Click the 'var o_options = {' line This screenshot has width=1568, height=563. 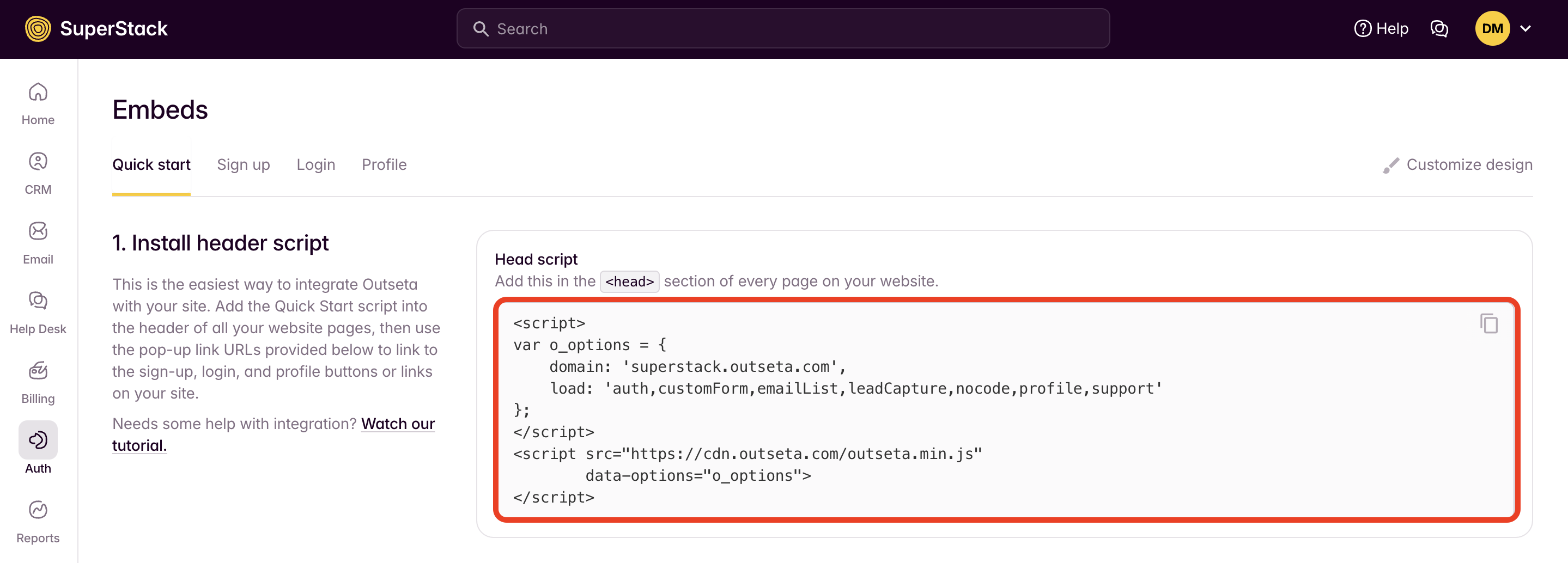pos(589,345)
